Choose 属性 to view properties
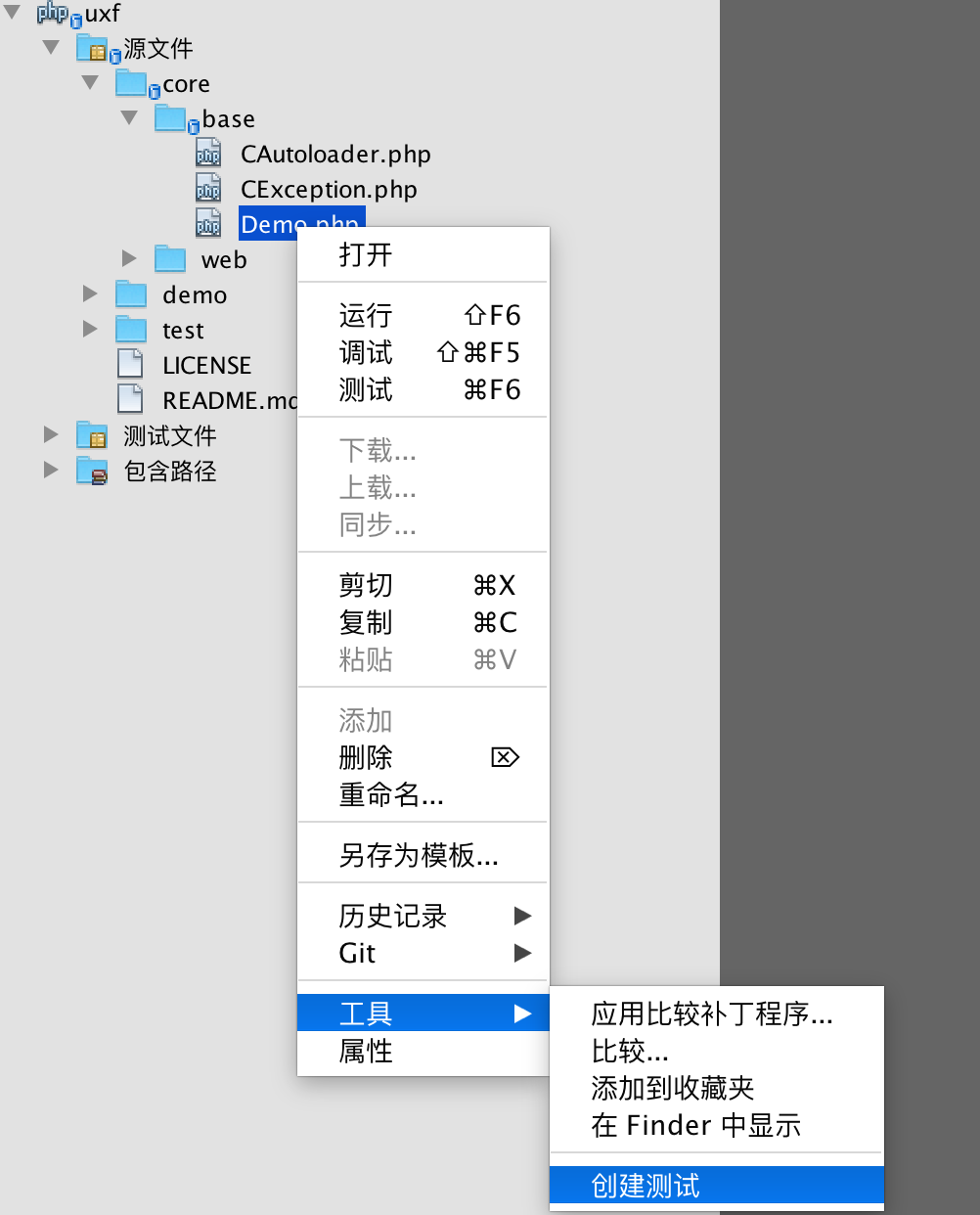 (x=423, y=1051)
